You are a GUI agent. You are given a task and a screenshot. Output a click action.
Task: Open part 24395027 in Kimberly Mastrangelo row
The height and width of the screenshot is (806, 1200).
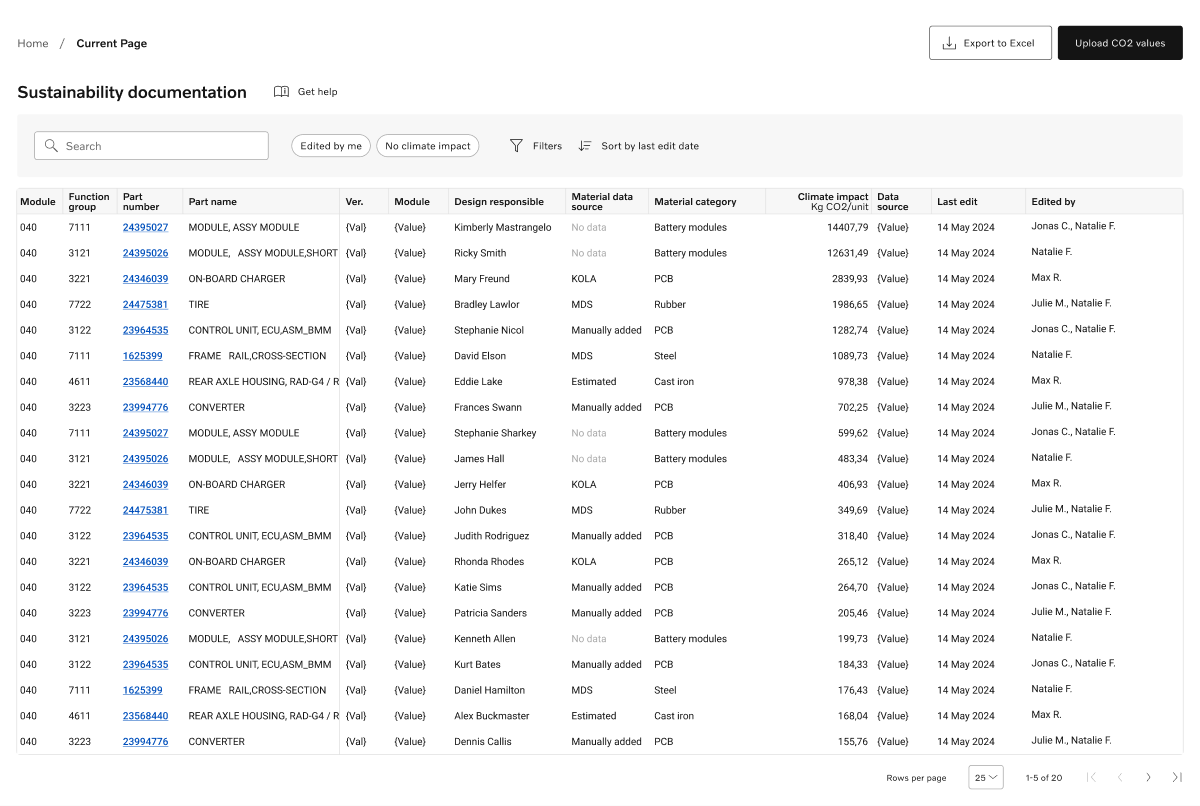click(x=145, y=227)
